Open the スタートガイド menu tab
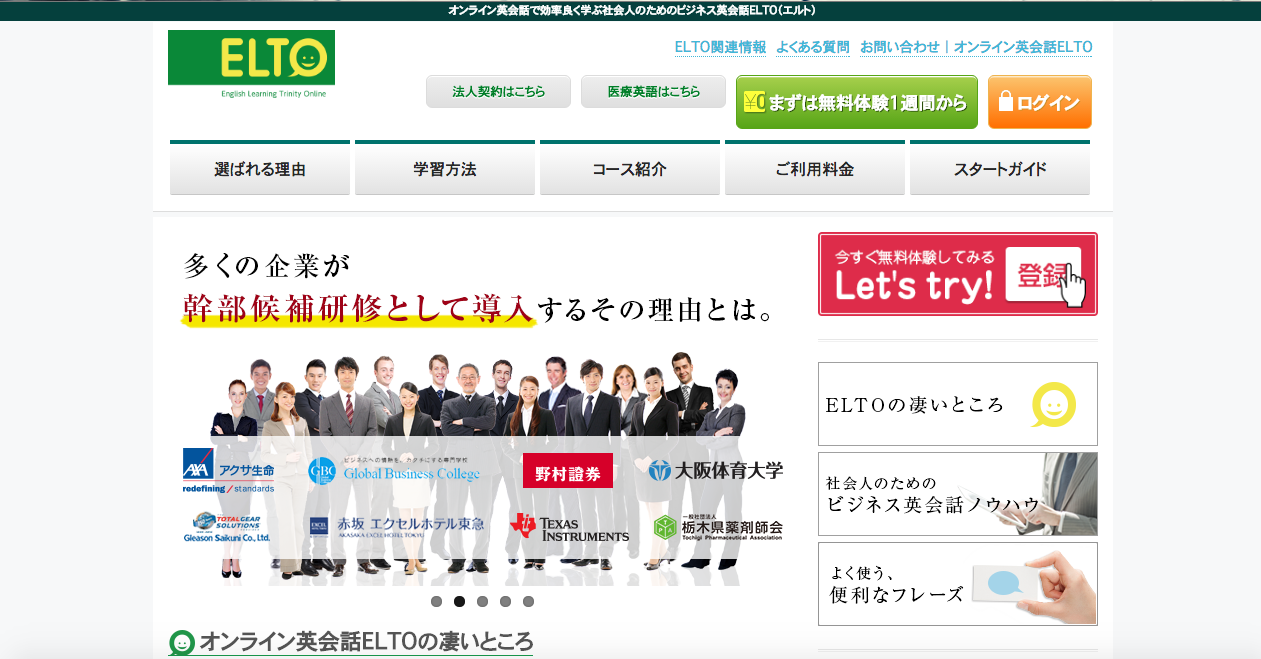Viewport: 1261px width, 659px height. pyautogui.click(x=1000, y=168)
